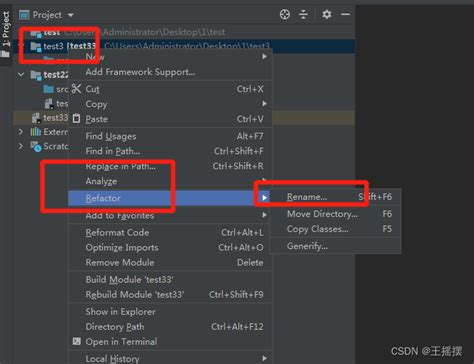Screen dimensions: 474x364
Task: Click the Collapse All icon in Project toolbar
Action: (303, 14)
